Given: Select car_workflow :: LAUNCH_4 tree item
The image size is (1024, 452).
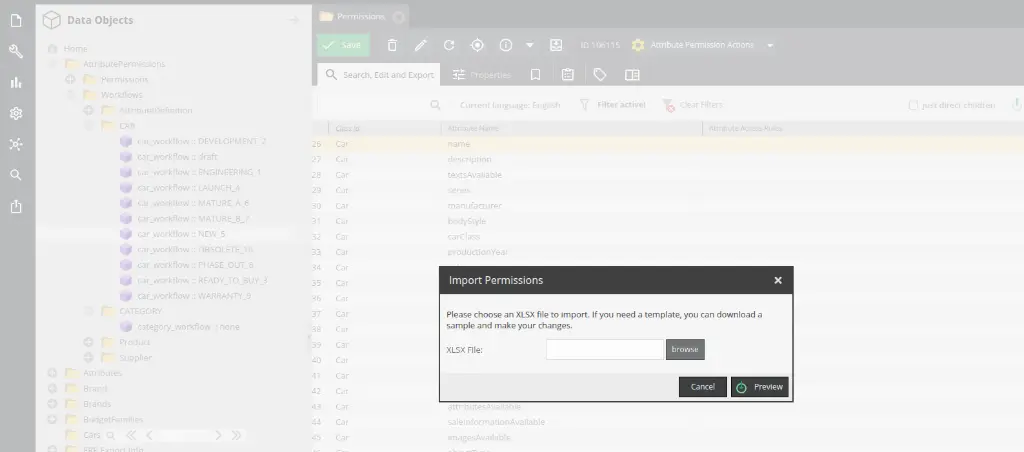Looking at the screenshot, I should click(x=188, y=187).
